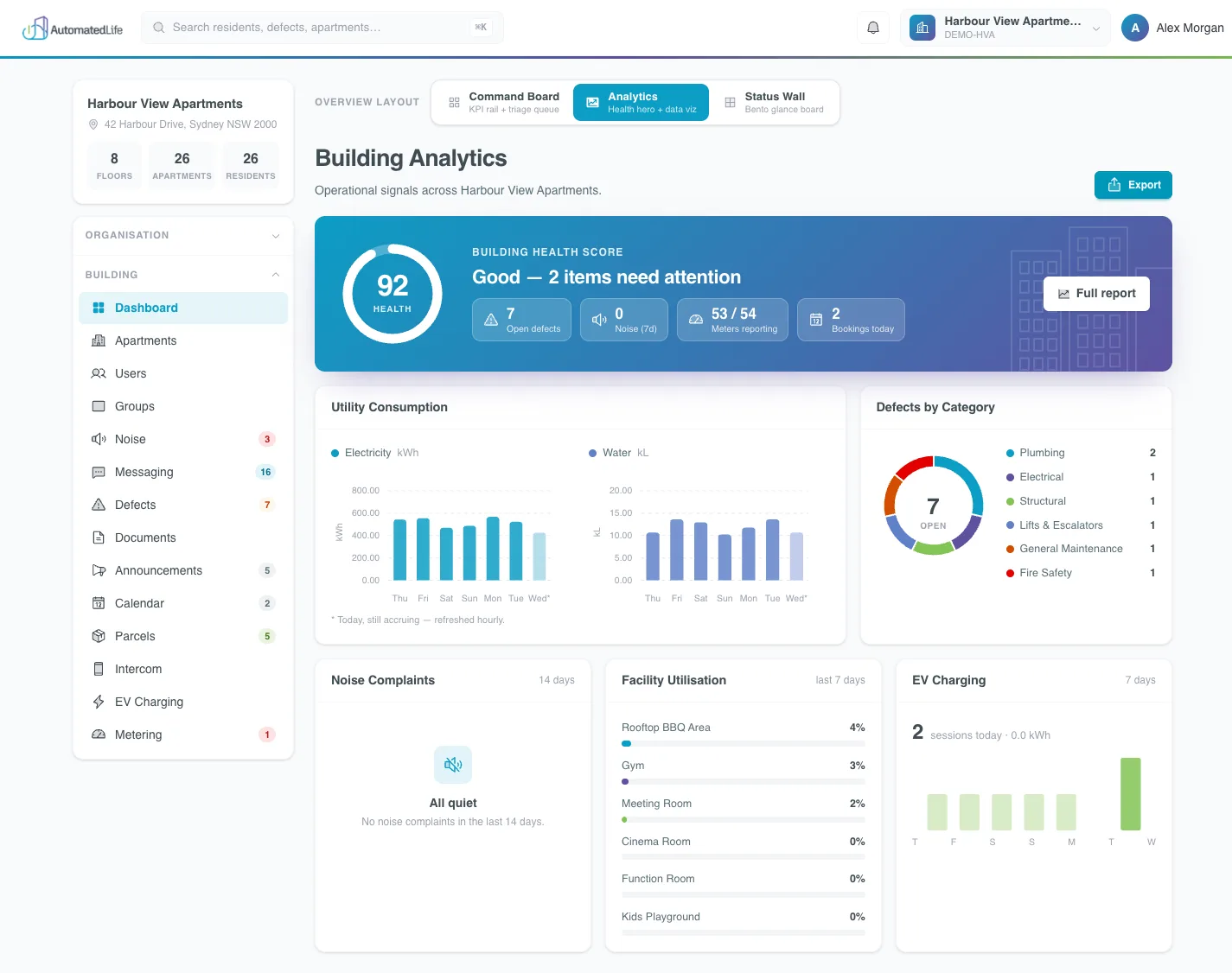The width and height of the screenshot is (1232, 973).
Task: Switch to Status Wall layout
Action: 774,102
